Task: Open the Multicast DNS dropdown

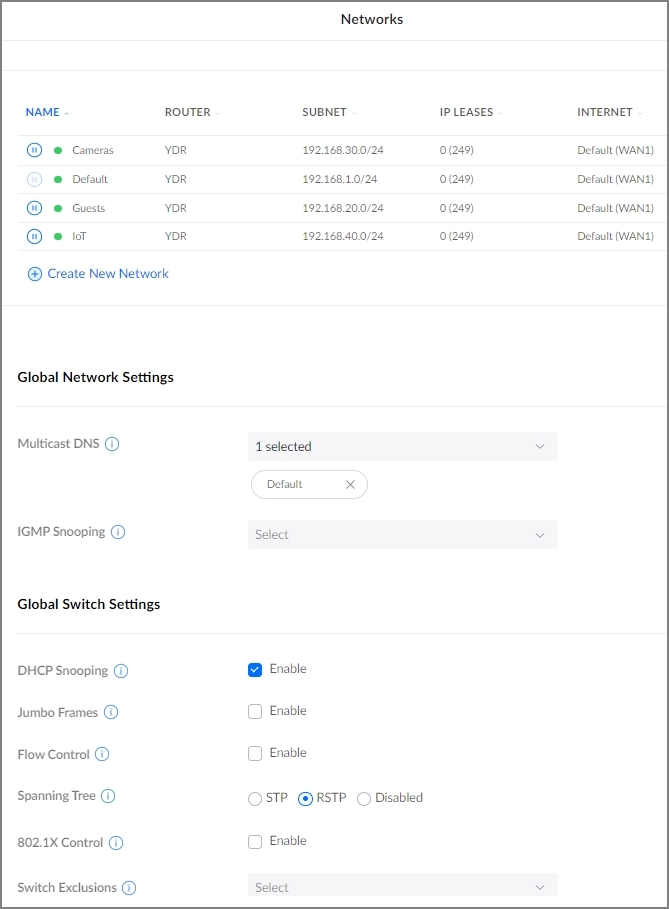Action: 402,446
